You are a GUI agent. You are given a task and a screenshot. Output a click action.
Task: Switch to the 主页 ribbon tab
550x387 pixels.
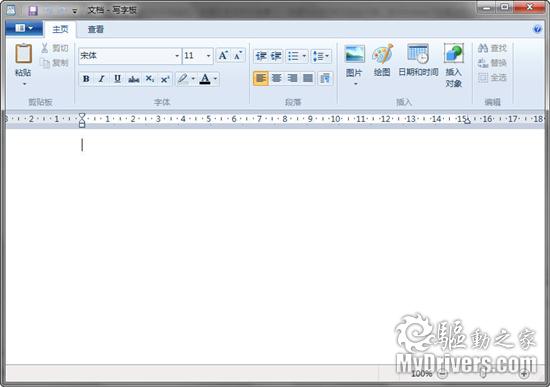pyautogui.click(x=60, y=29)
